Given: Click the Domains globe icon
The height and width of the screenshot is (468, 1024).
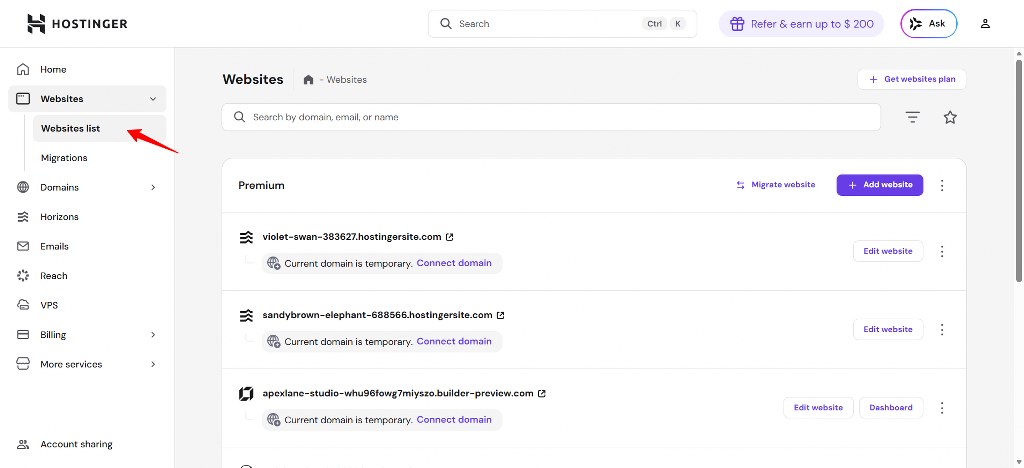Looking at the screenshot, I should [x=23, y=187].
